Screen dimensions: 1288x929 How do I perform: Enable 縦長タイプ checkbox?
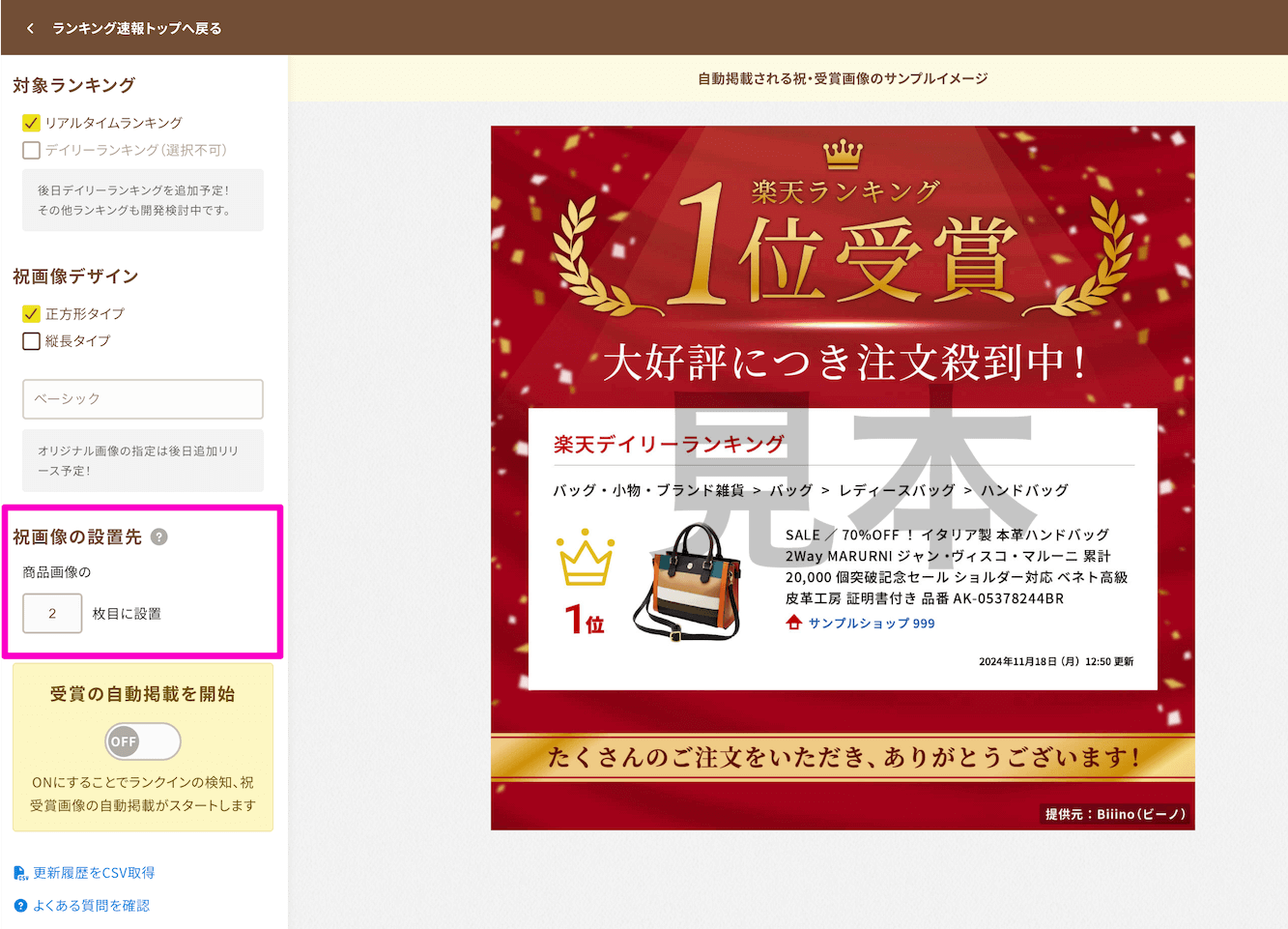point(31,341)
